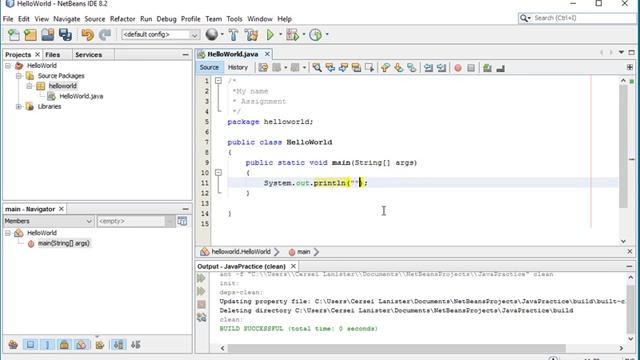The height and width of the screenshot is (360, 640).
Task: Close the Projects tab
Action: pyautogui.click(x=38, y=54)
